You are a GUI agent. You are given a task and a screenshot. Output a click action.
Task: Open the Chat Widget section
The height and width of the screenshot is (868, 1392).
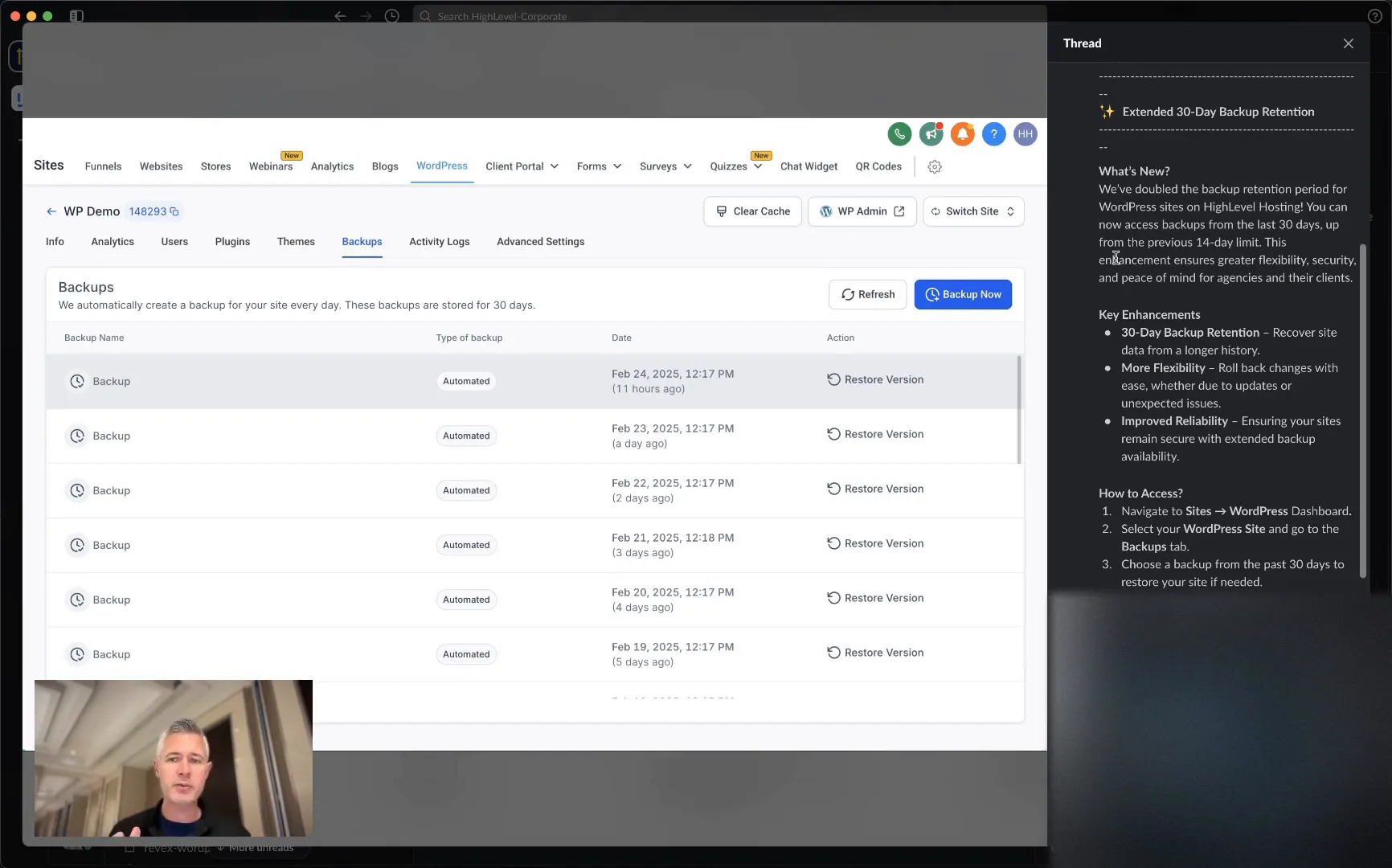[809, 166]
